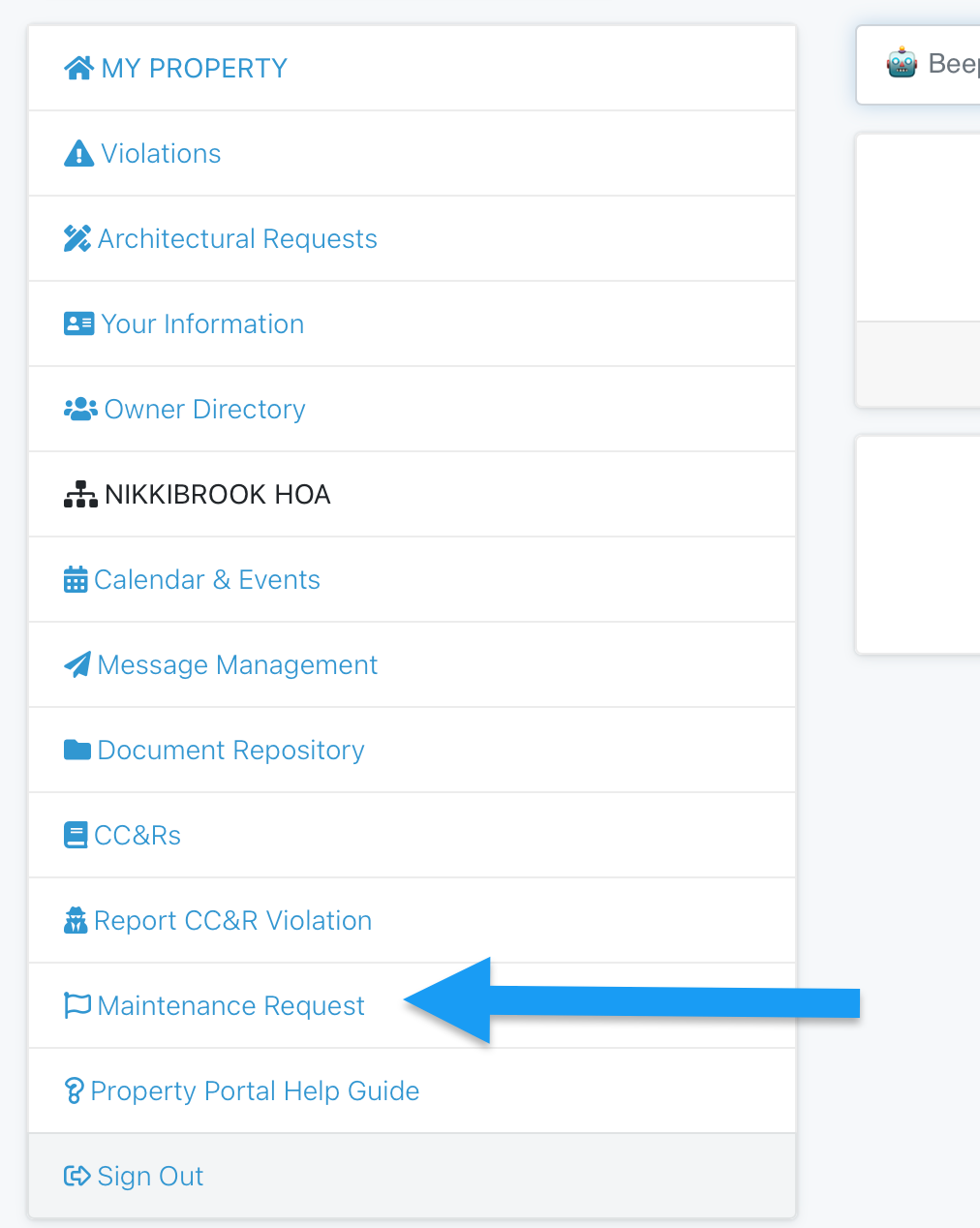This screenshot has height=1228, width=980.
Task: Click the question mark Help Guide icon
Action: (x=74, y=1091)
